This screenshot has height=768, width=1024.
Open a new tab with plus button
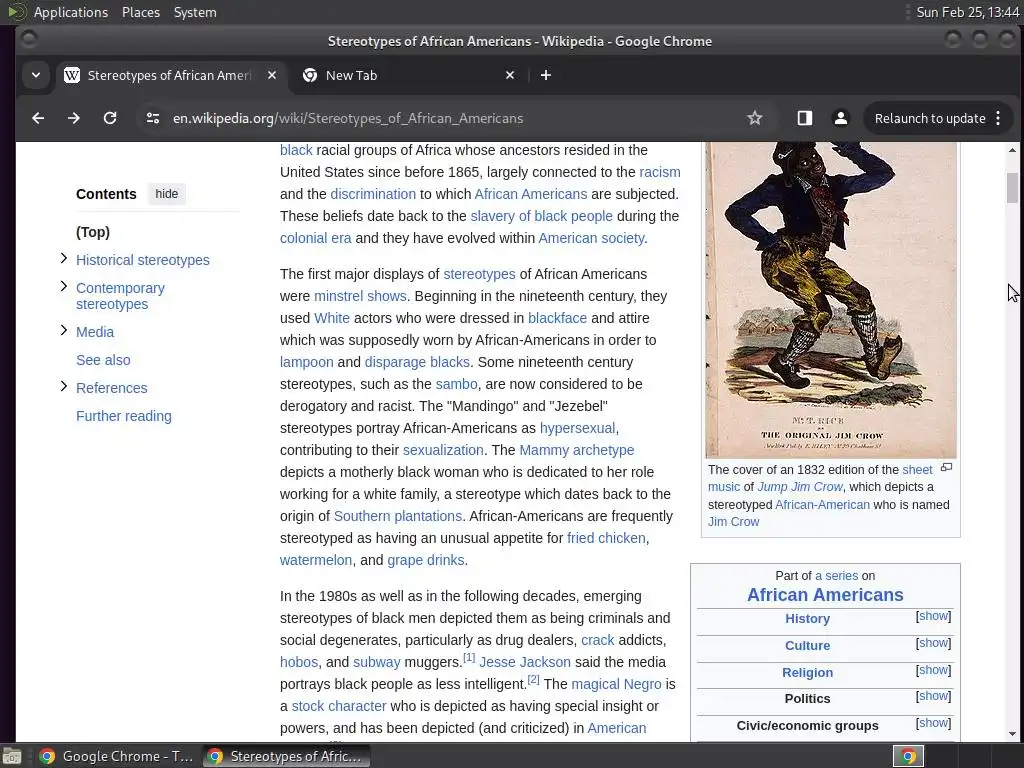(x=546, y=75)
